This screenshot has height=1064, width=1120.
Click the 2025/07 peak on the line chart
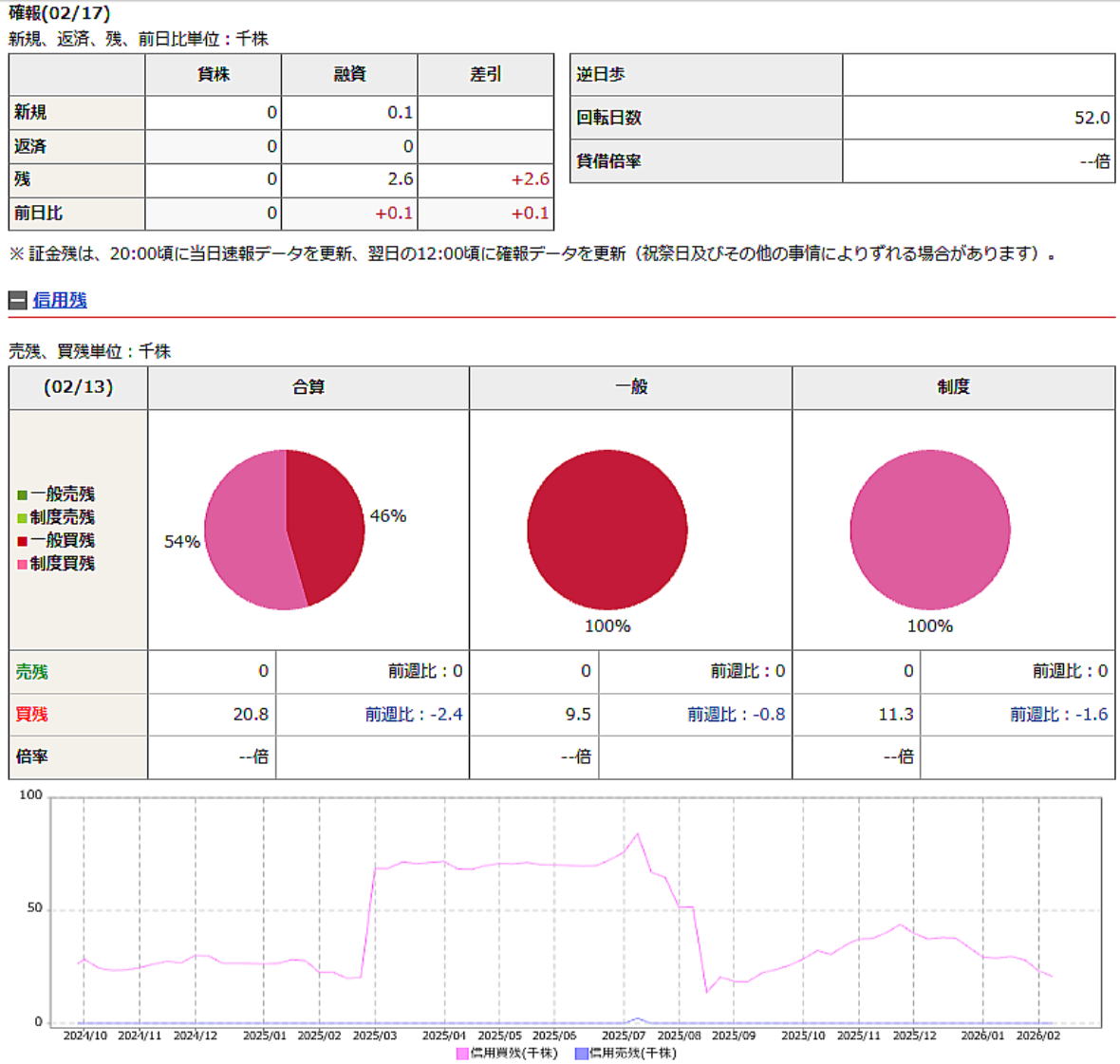638,834
